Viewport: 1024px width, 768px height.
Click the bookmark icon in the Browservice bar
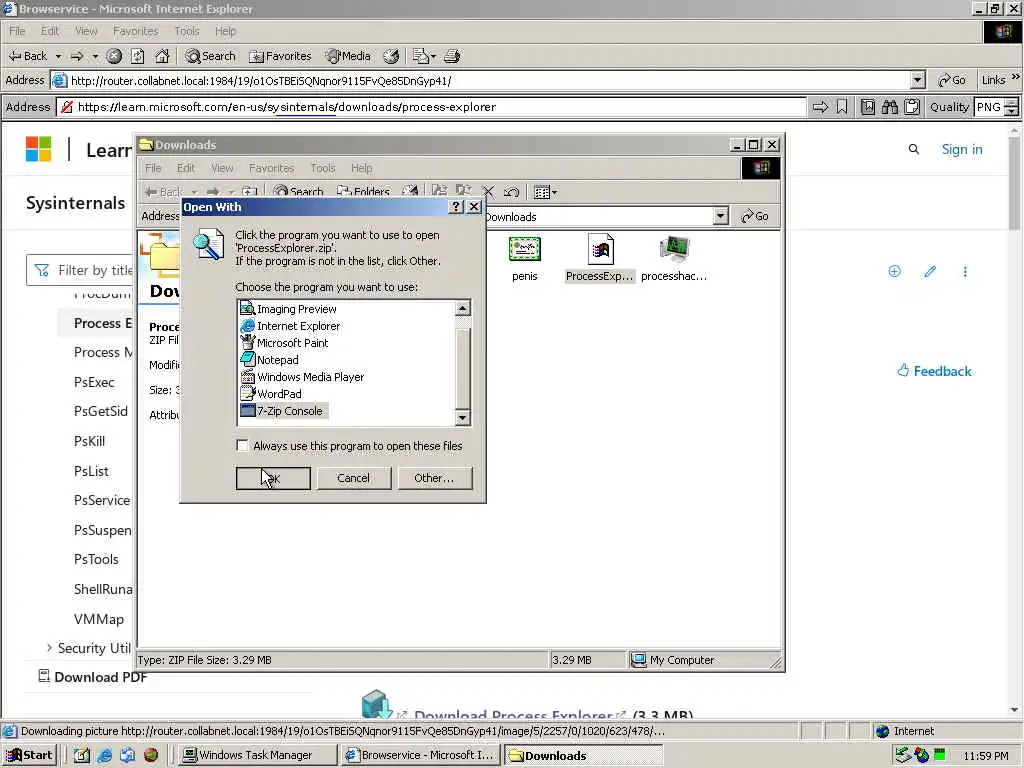click(x=842, y=107)
